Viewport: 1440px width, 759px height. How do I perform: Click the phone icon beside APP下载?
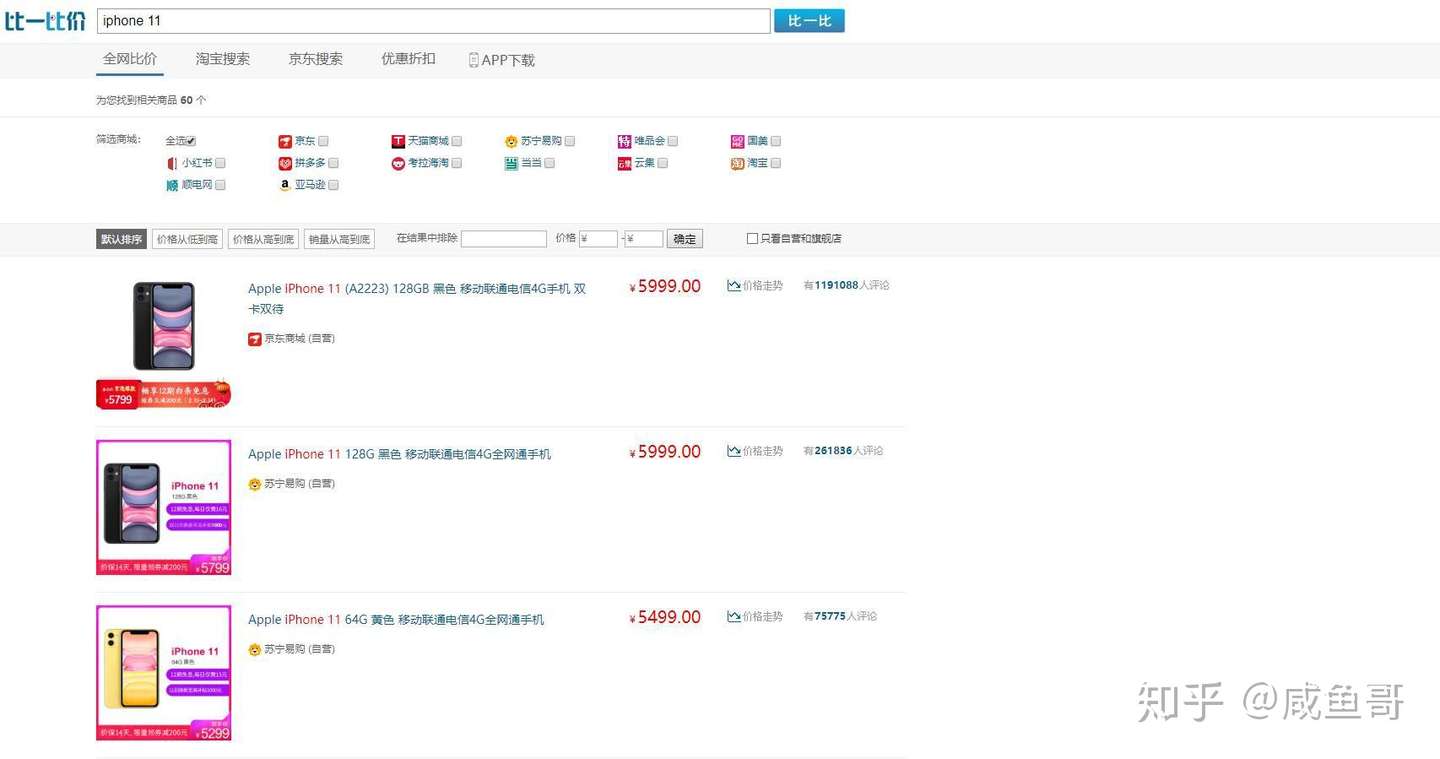[474, 60]
